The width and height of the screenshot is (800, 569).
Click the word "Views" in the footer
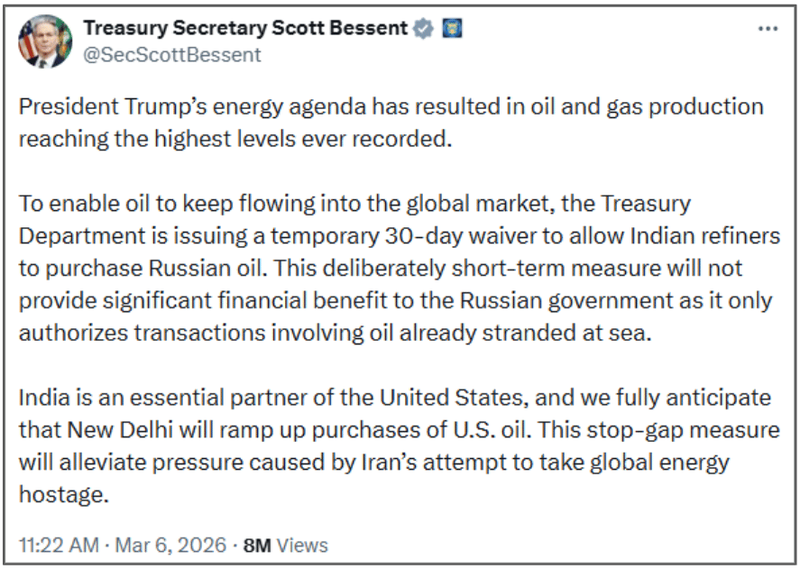(x=302, y=545)
